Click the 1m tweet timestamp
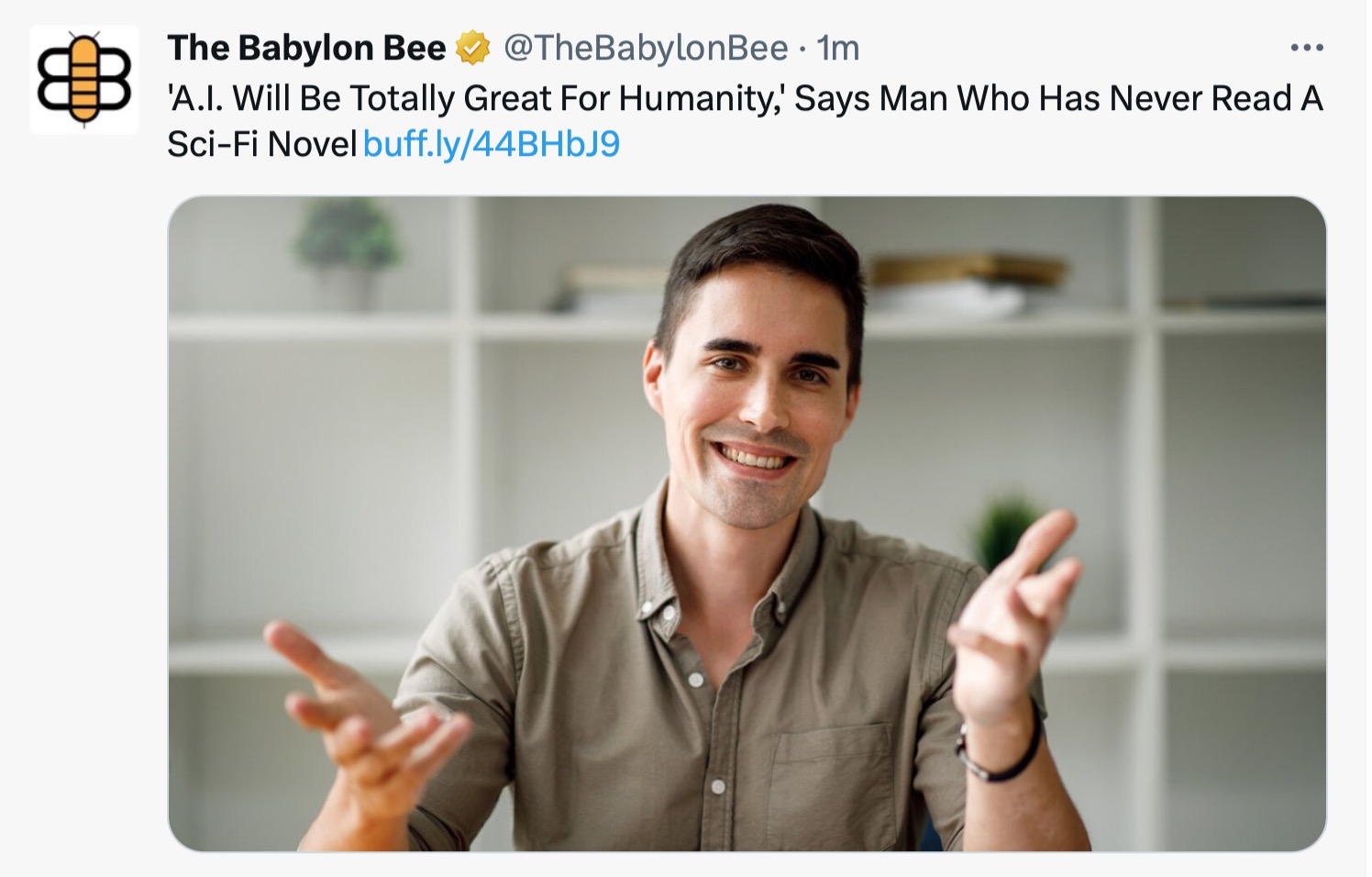 [838, 48]
